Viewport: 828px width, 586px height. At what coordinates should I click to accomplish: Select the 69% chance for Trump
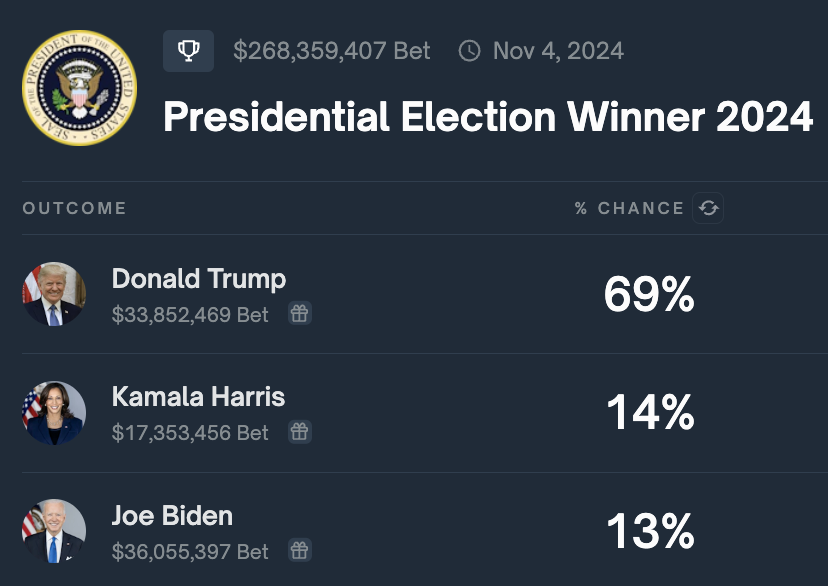[649, 295]
